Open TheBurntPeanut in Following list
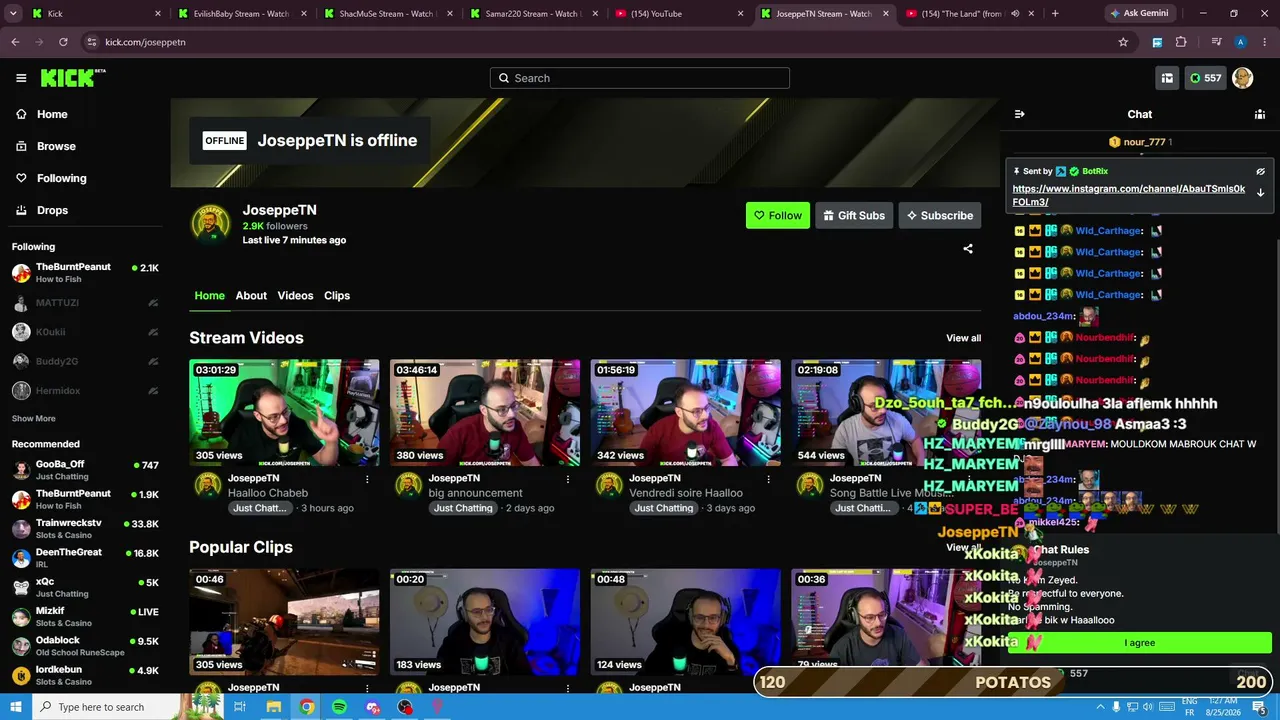This screenshot has height=720, width=1280. pos(85,273)
